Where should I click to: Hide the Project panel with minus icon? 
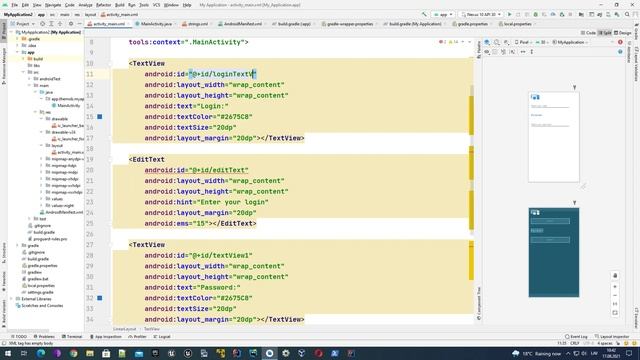tap(79, 24)
